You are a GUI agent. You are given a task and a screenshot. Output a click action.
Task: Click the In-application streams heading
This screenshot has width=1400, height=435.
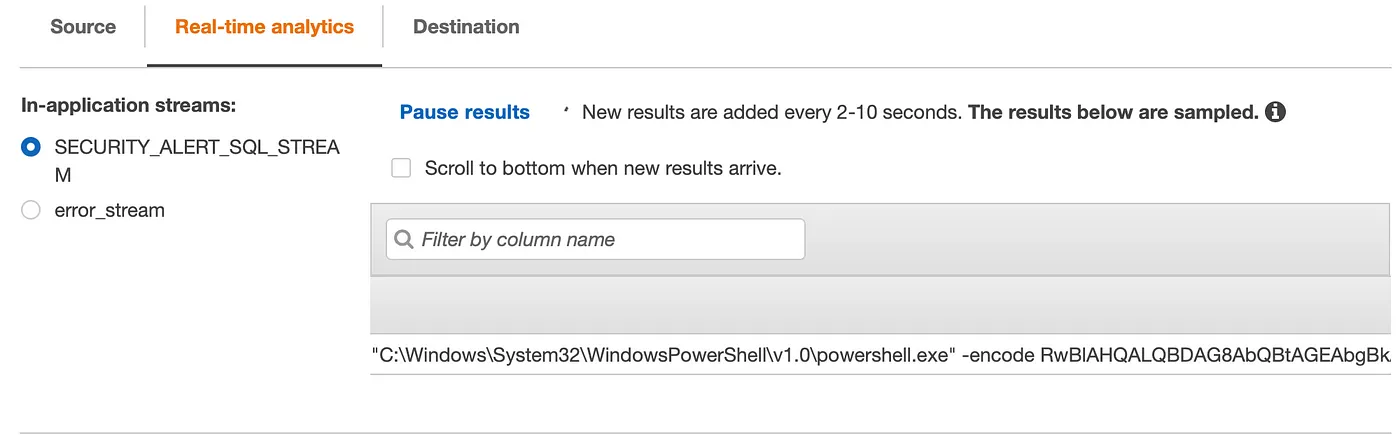(128, 105)
